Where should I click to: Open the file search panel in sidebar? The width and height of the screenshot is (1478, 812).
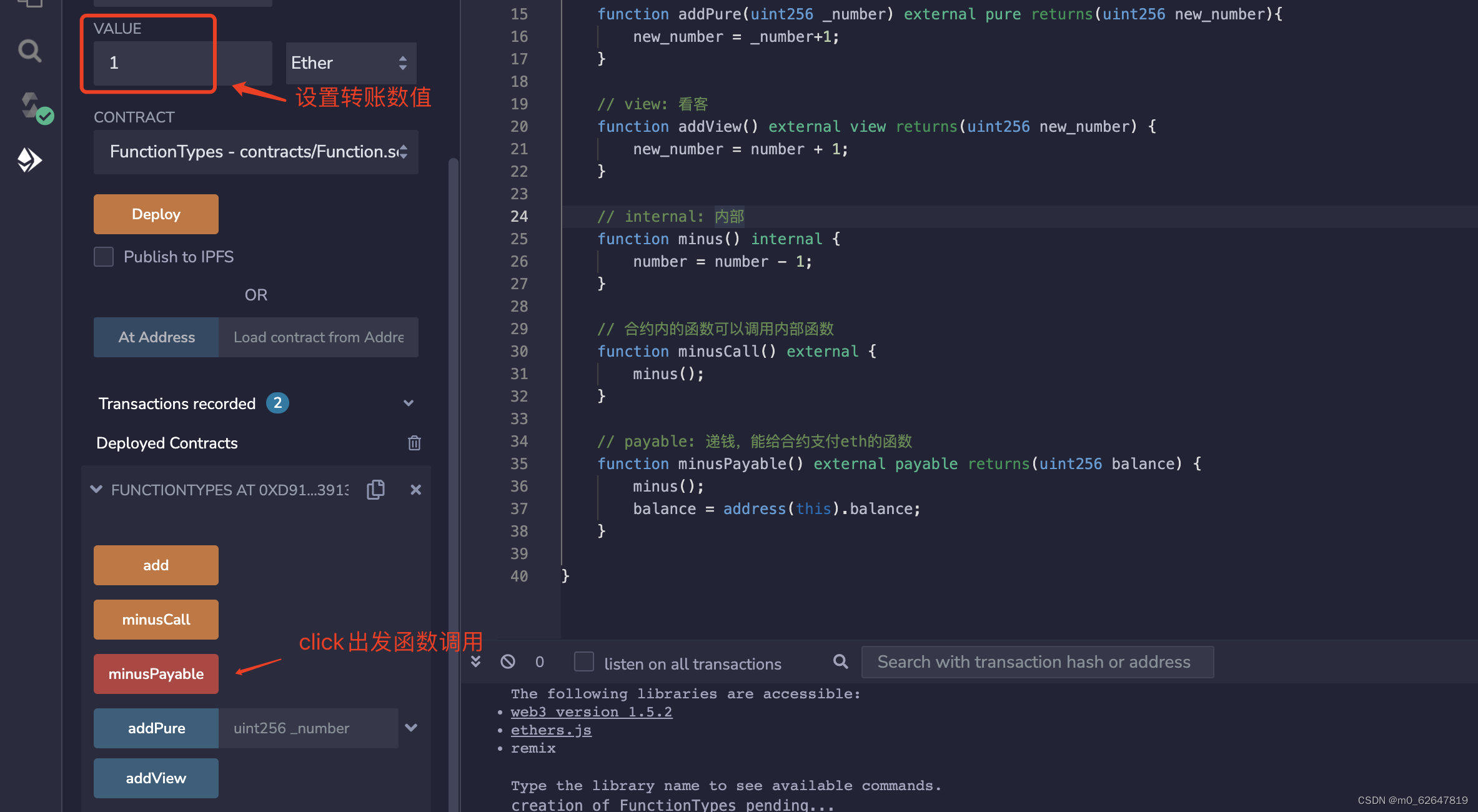coord(29,51)
